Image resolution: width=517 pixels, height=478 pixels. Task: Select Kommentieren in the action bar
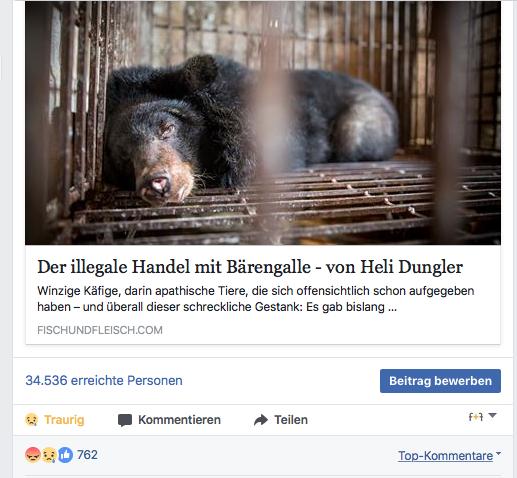click(x=179, y=420)
